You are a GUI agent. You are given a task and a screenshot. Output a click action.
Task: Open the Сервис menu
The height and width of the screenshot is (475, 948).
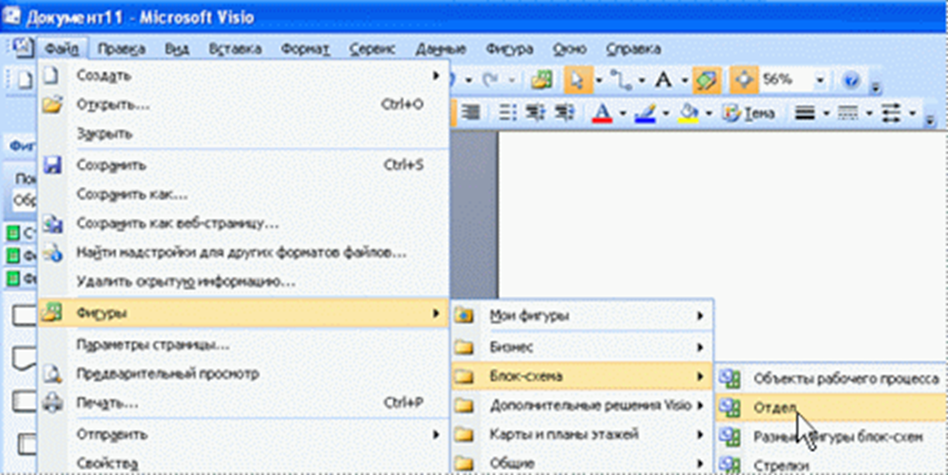click(372, 49)
